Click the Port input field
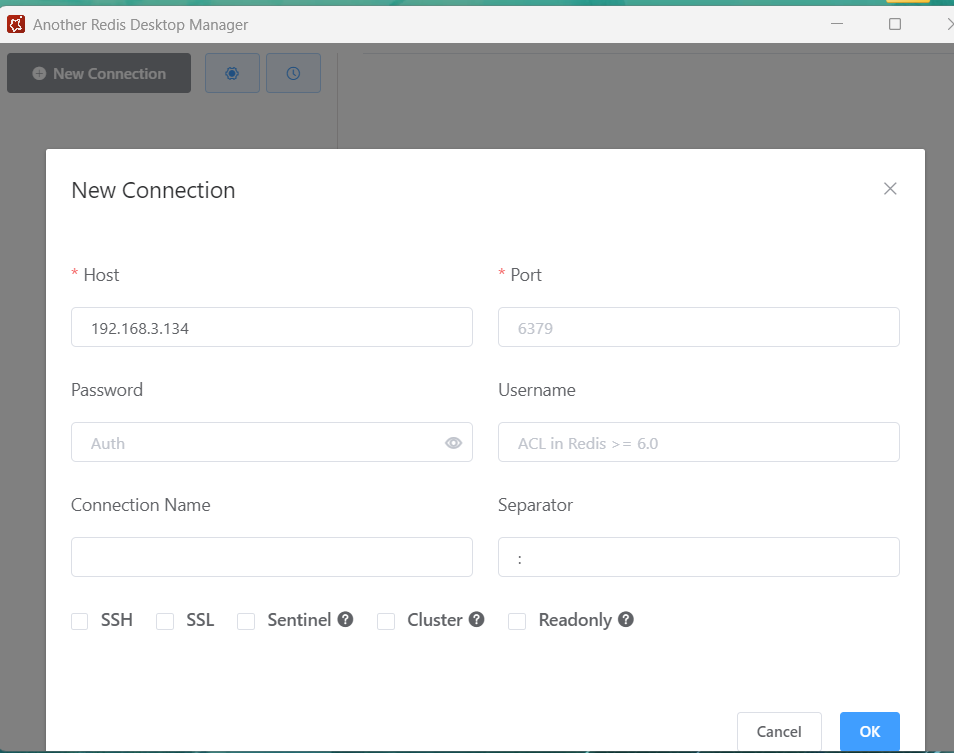The width and height of the screenshot is (954, 753). tap(698, 327)
